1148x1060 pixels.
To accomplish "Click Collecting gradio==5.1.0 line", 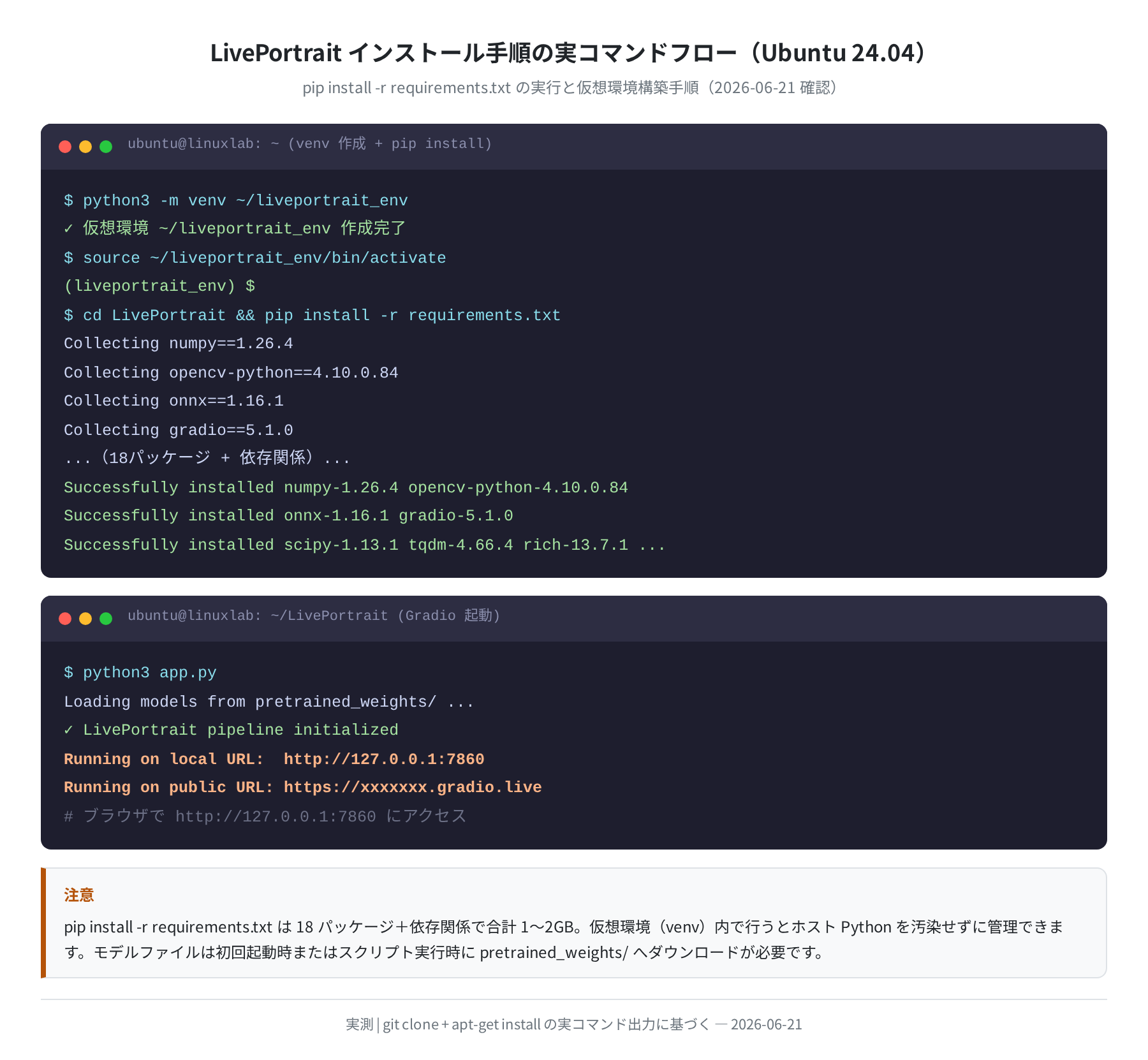I will point(179,430).
